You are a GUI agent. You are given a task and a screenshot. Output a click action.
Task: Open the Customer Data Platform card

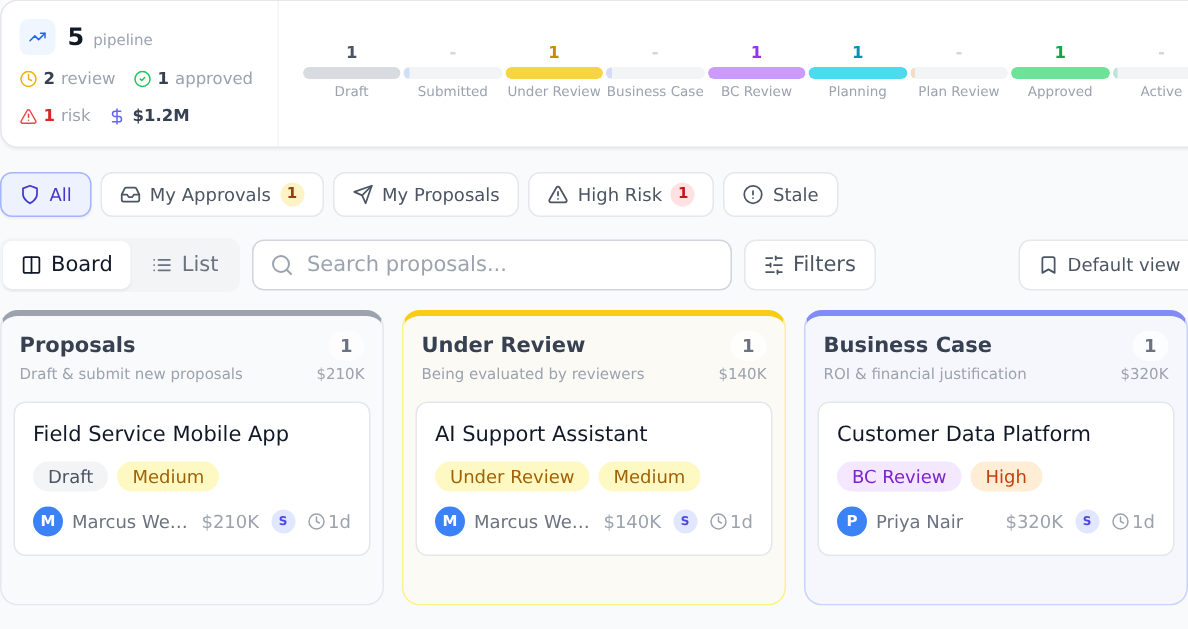(996, 479)
